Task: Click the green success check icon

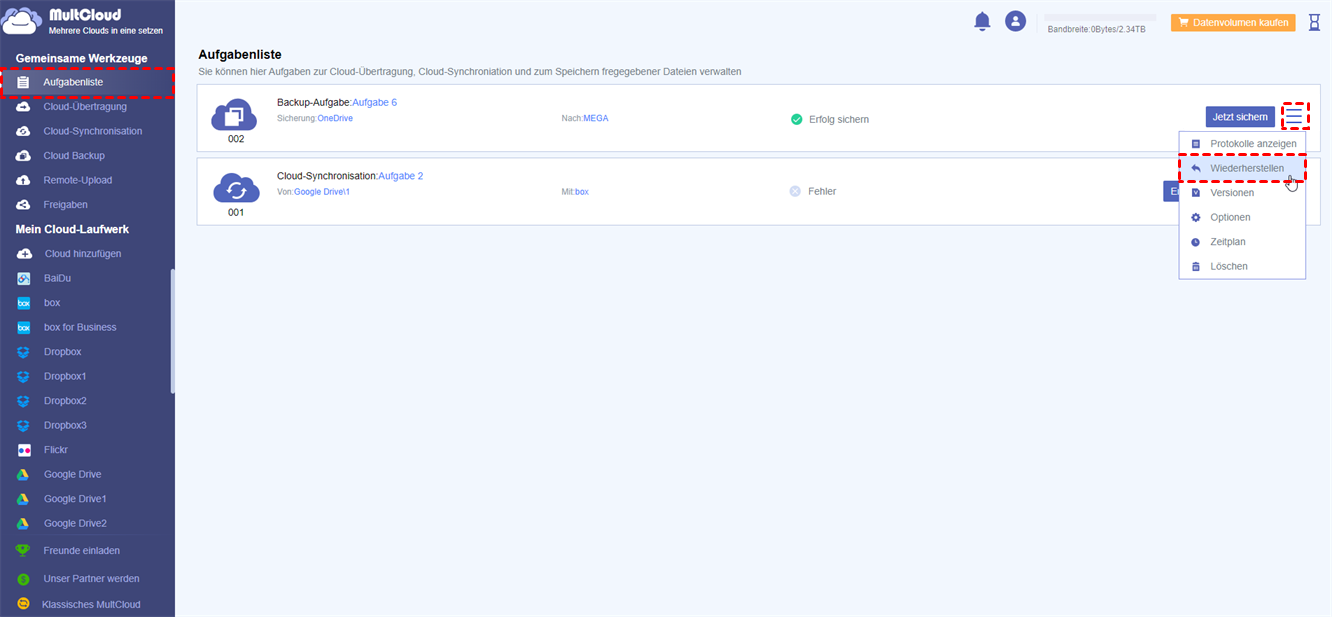Action: coord(796,119)
